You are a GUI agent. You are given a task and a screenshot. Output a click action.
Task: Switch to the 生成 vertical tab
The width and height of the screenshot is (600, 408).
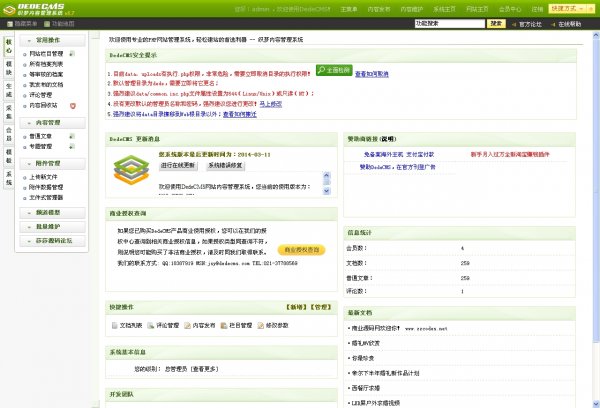point(8,90)
